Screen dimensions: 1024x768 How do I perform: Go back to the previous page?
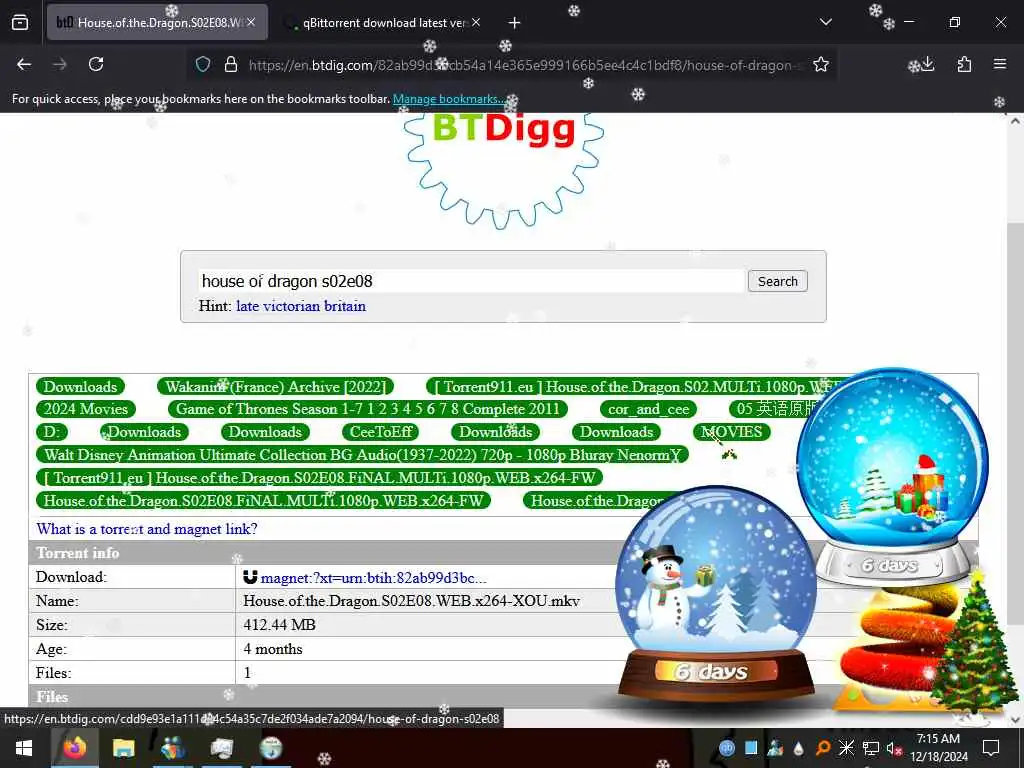tap(24, 64)
